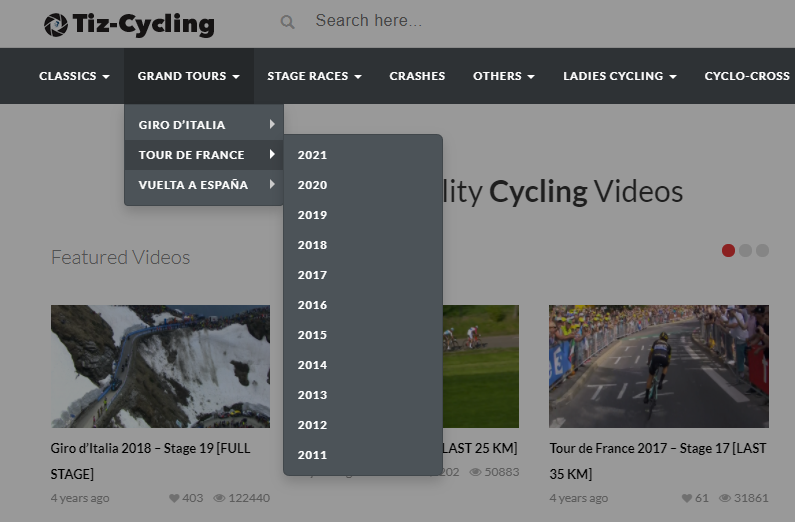Viewport: 795px width, 522px height.
Task: Switch to second featured slide dot
Action: click(745, 250)
